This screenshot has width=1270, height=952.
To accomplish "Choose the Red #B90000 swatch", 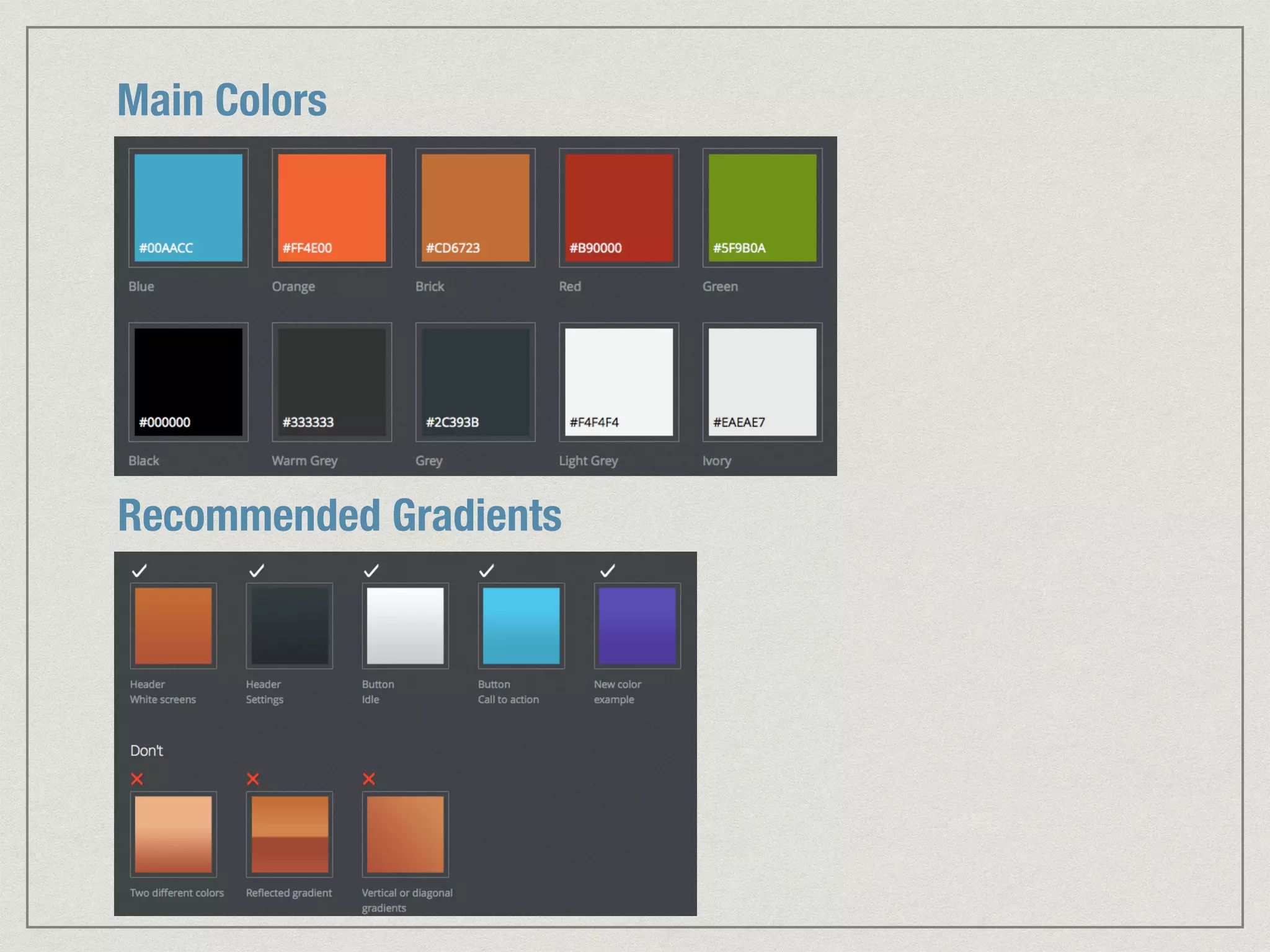I will [x=619, y=208].
